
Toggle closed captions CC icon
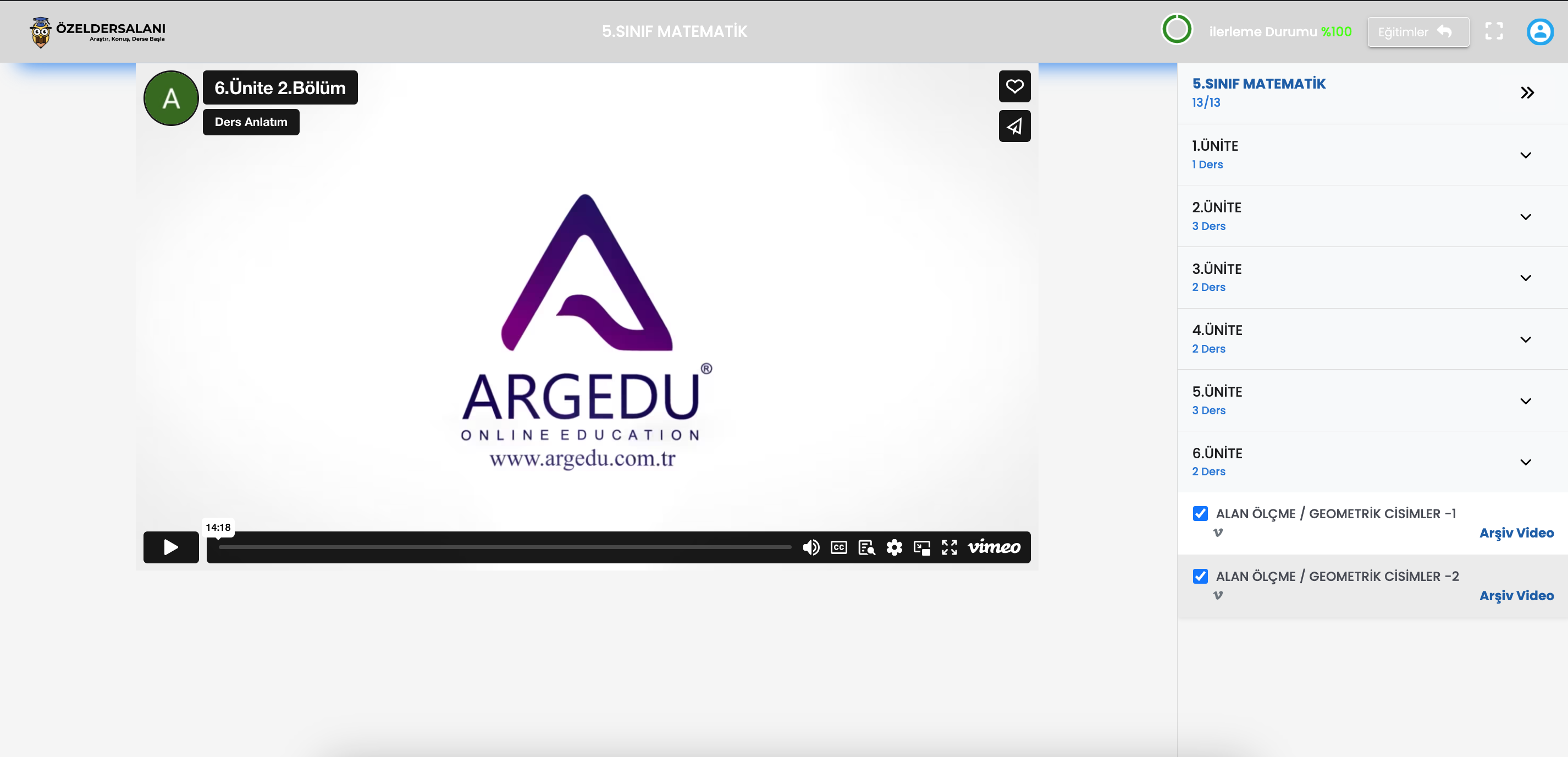pyautogui.click(x=838, y=547)
